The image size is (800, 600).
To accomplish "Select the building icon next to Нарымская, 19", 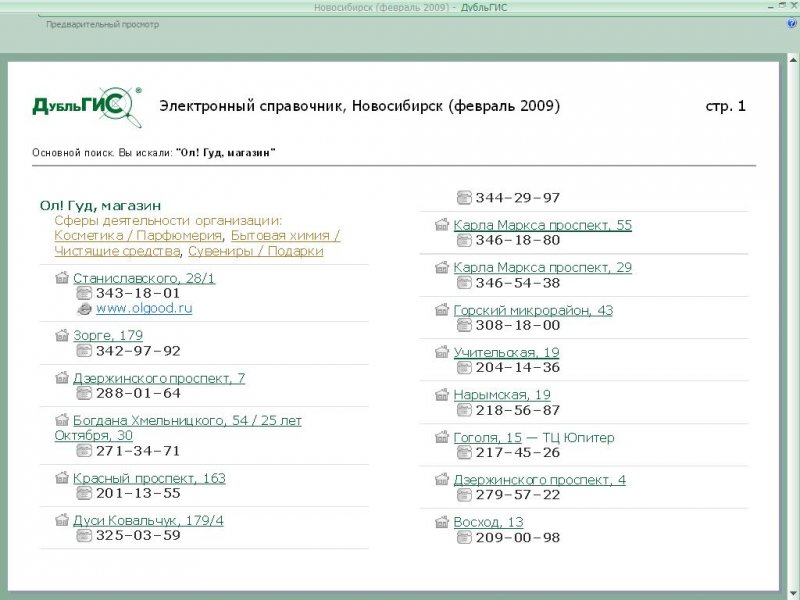I will 442,394.
